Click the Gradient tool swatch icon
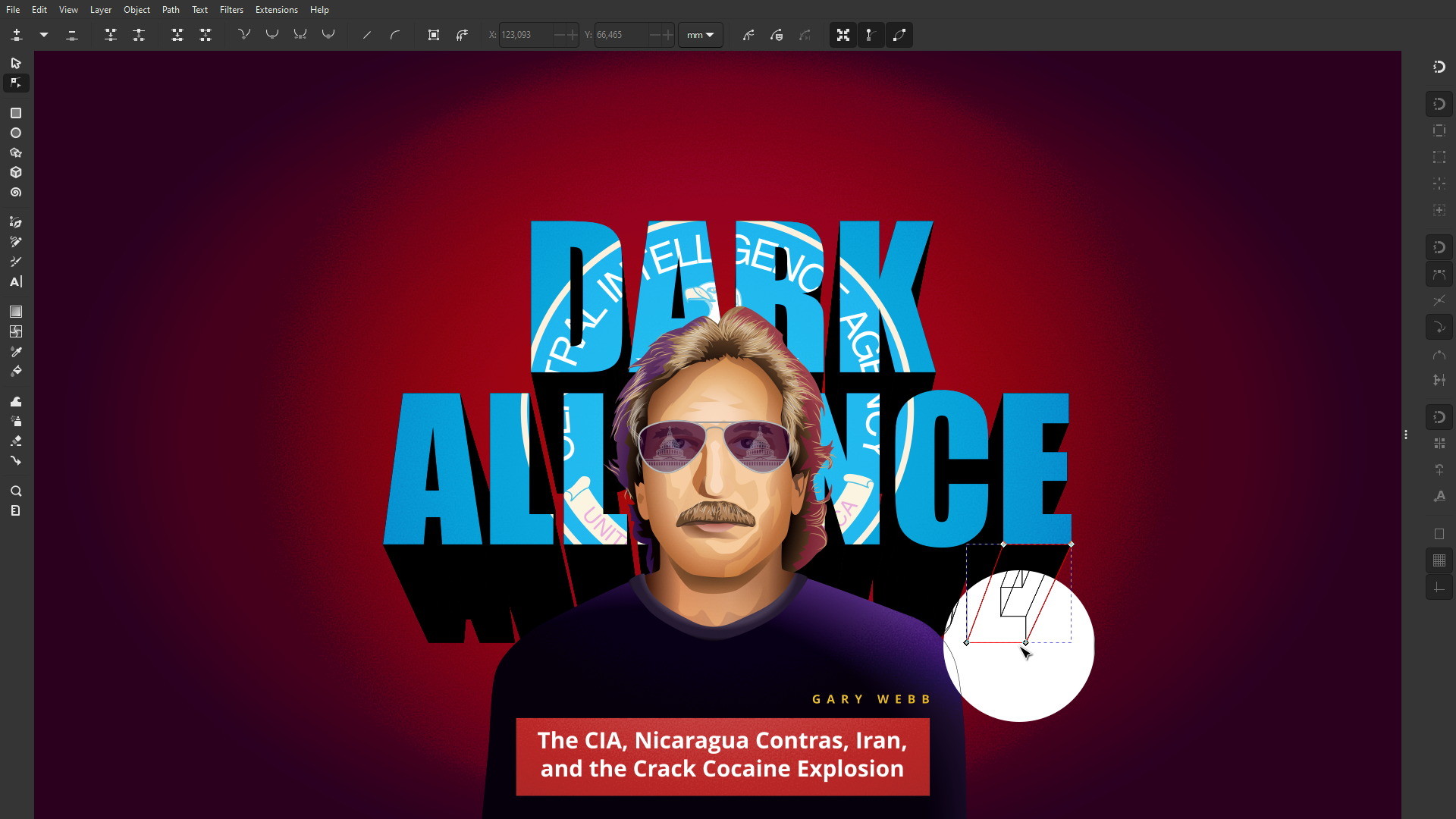1456x819 pixels. coord(16,312)
